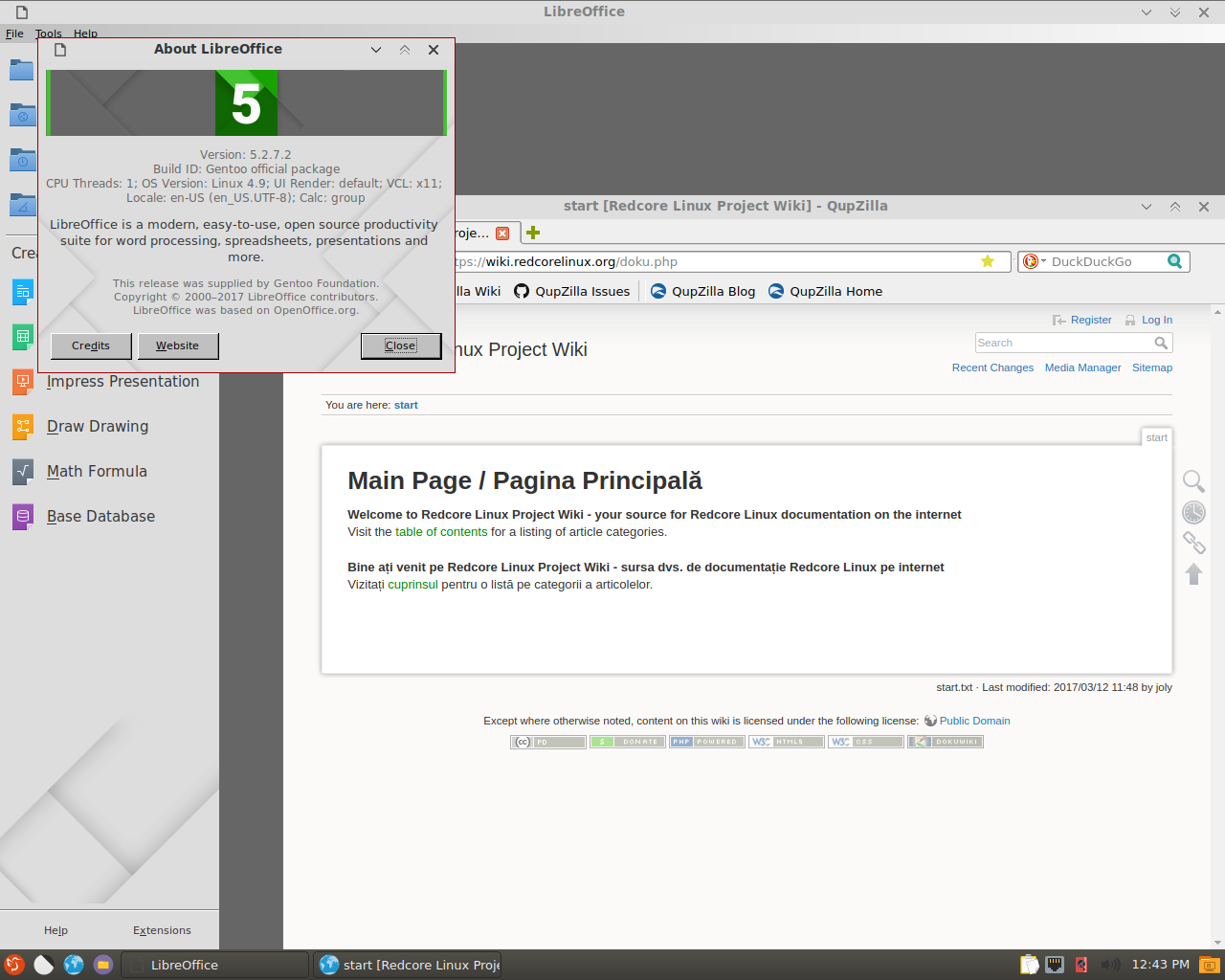Show page source using the wiki magnifier tool
This screenshot has width=1225, height=980.
pos(1193,480)
